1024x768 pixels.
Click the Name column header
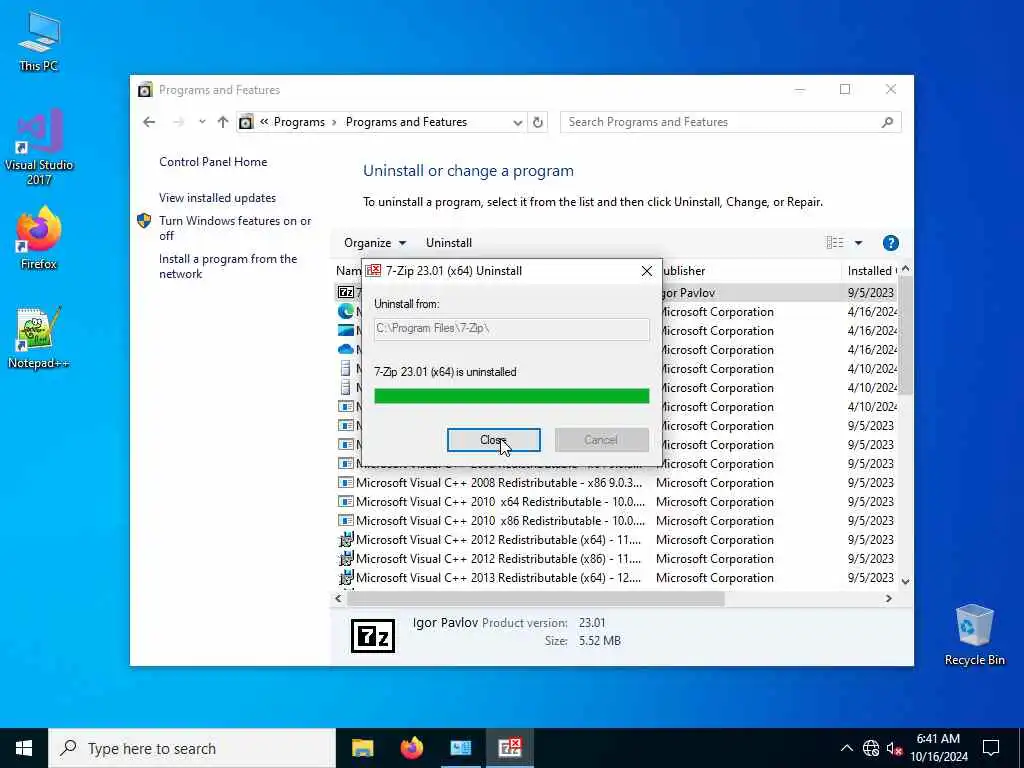click(349, 271)
